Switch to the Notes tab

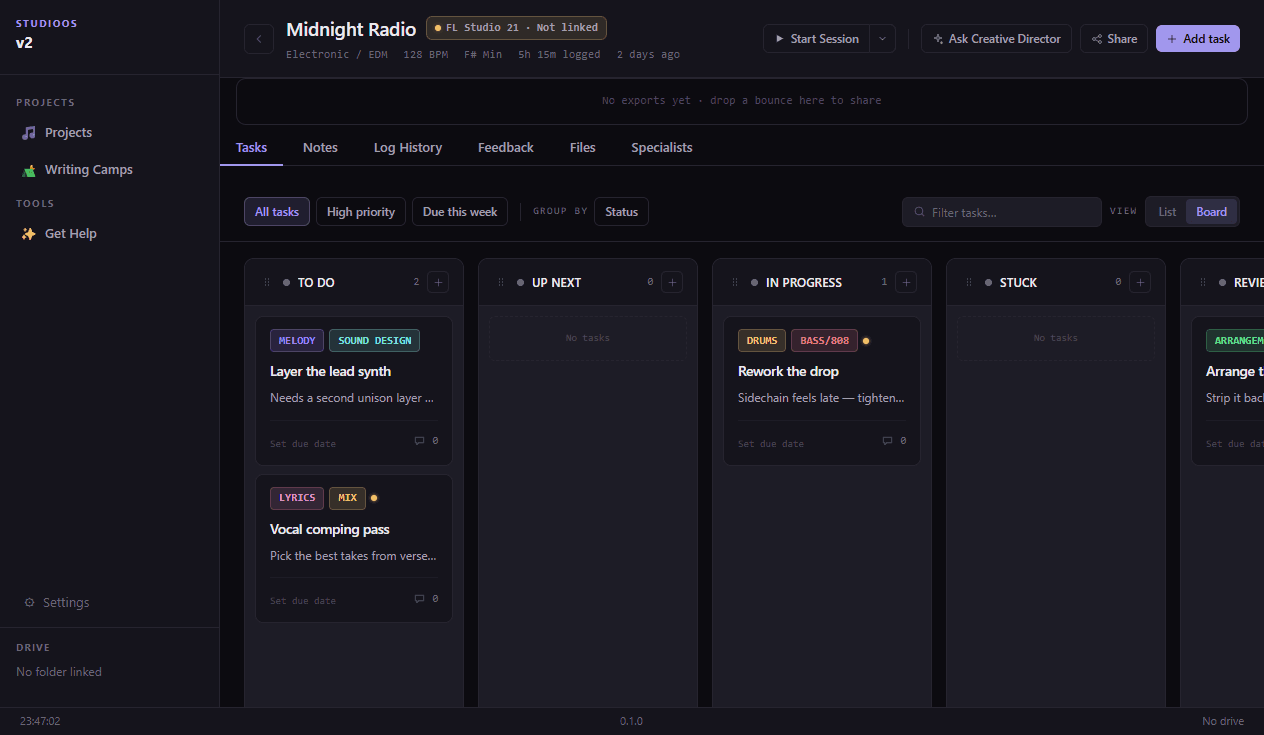pos(320,148)
